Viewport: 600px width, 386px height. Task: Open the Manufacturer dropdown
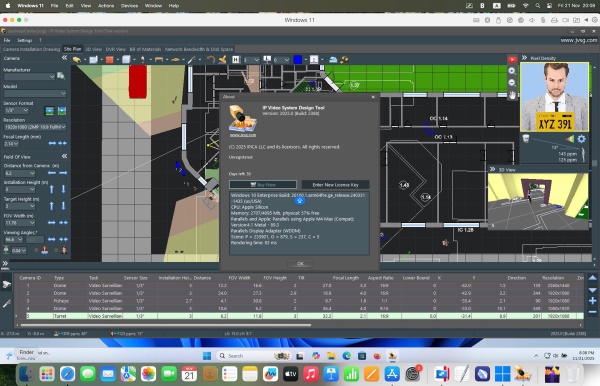click(29, 77)
